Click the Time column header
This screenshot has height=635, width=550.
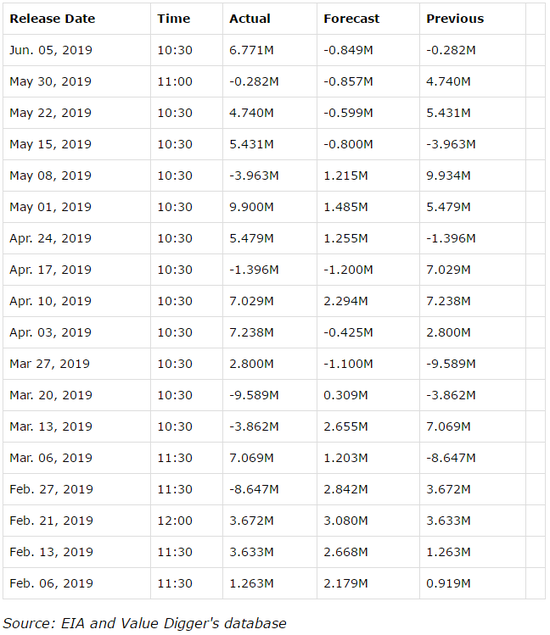[x=174, y=19]
